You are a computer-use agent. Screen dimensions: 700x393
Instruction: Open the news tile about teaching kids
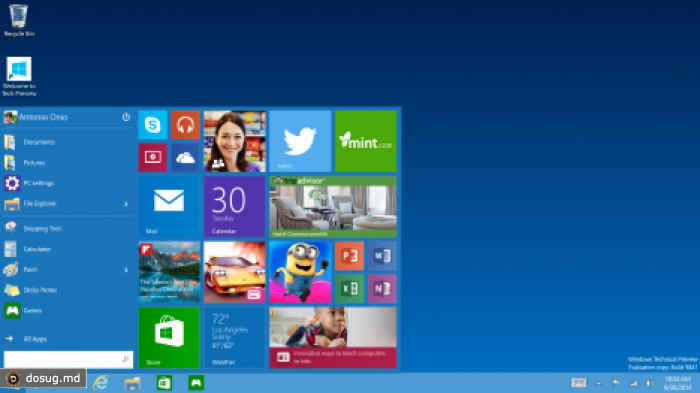click(333, 338)
